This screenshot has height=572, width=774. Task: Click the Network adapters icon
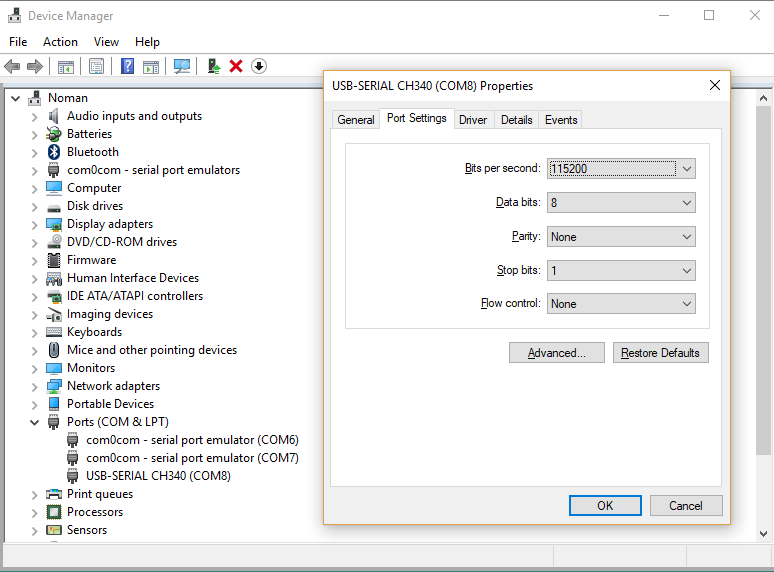coord(54,386)
